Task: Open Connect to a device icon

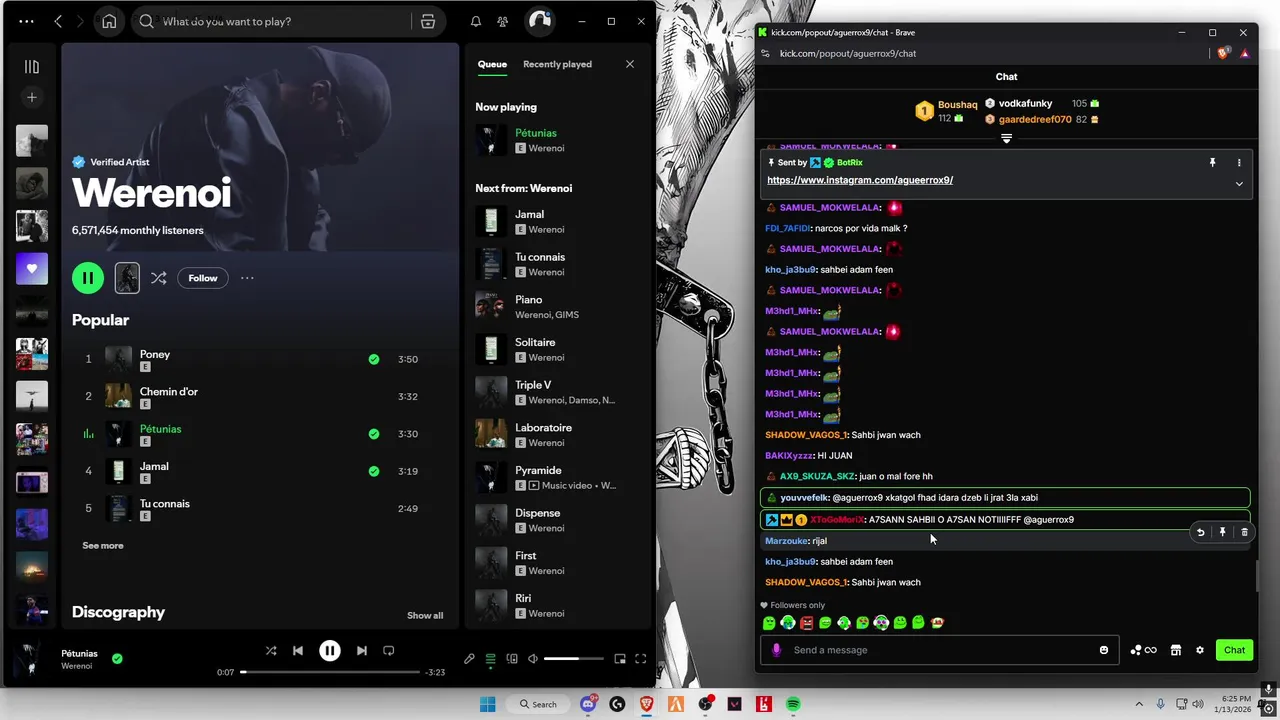Action: pyautogui.click(x=512, y=659)
